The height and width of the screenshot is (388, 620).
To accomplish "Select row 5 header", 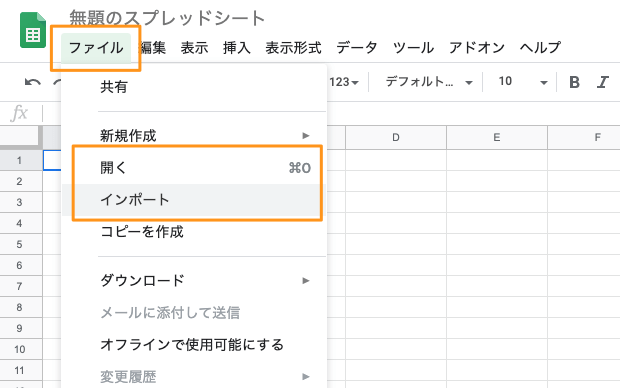I will point(21,244).
